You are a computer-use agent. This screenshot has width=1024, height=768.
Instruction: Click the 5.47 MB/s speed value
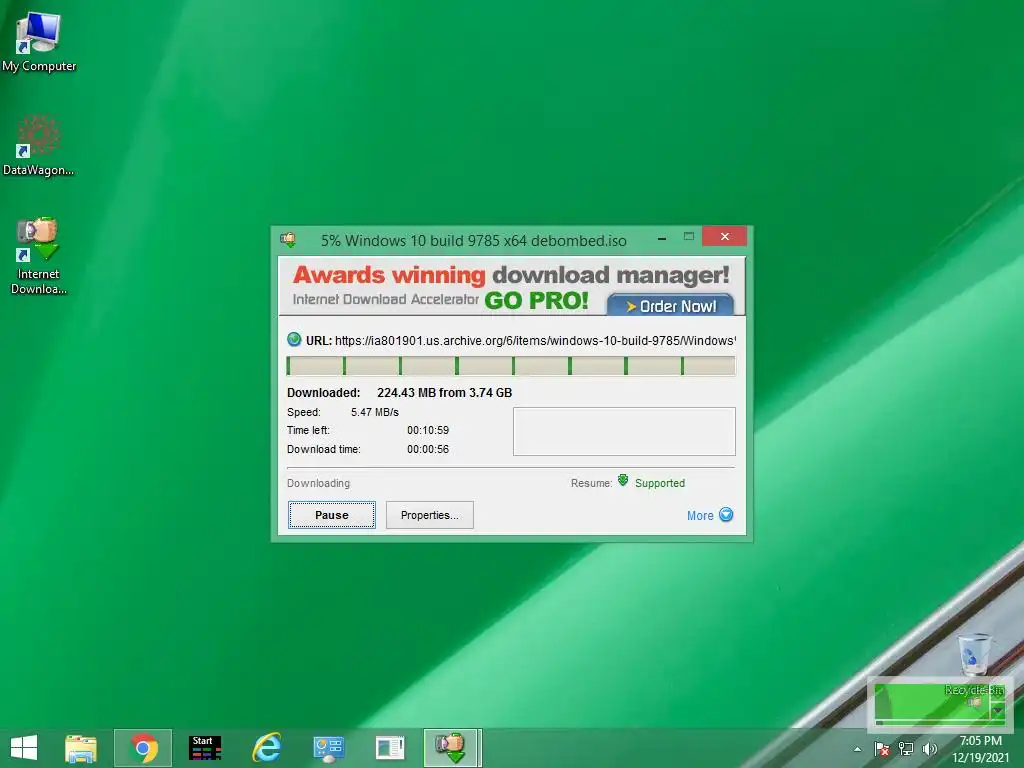[374, 412]
